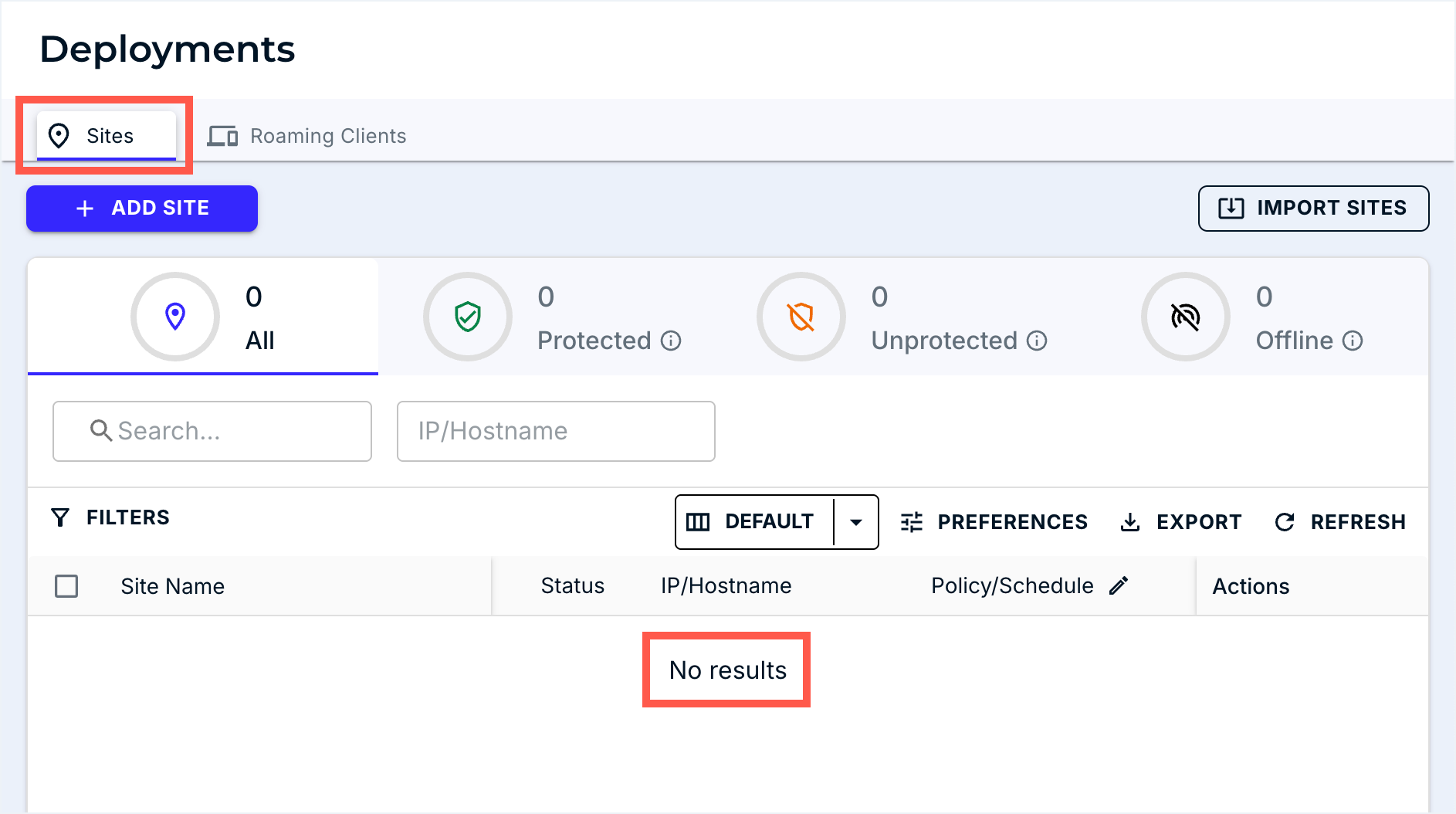Click the IMPORT SITES button
Image resolution: width=1456 pixels, height=814 pixels.
pyautogui.click(x=1312, y=209)
